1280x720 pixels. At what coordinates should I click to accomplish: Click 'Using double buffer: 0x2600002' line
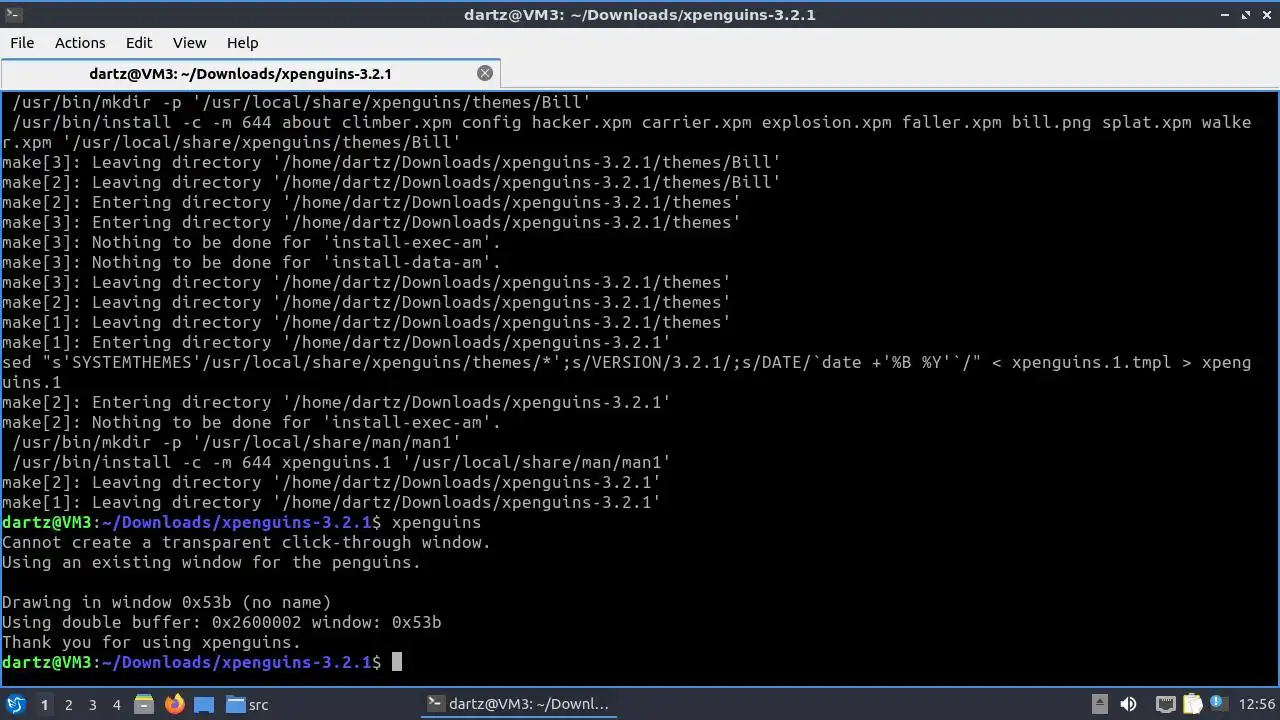(221, 622)
